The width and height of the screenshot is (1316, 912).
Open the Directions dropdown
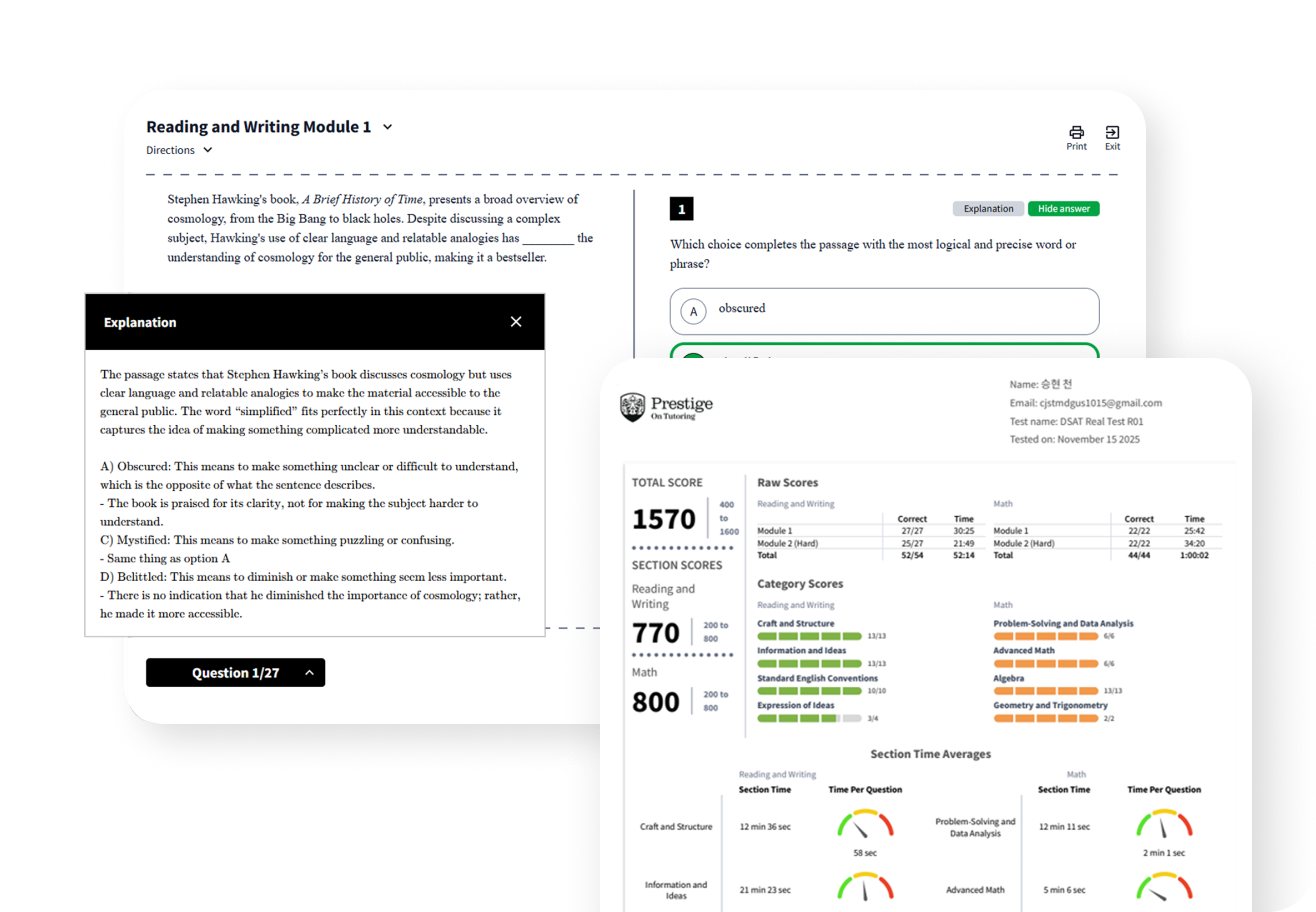pos(180,150)
